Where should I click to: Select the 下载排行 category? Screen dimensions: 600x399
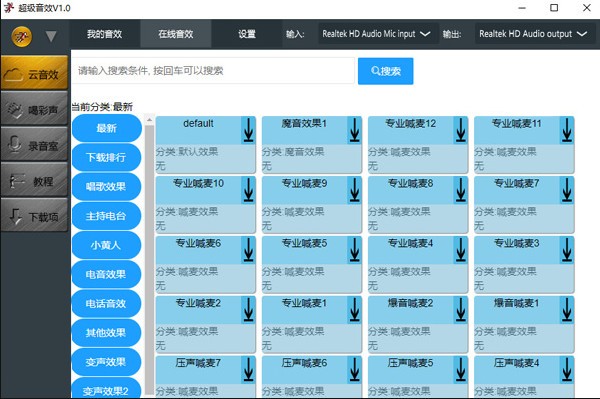106,157
